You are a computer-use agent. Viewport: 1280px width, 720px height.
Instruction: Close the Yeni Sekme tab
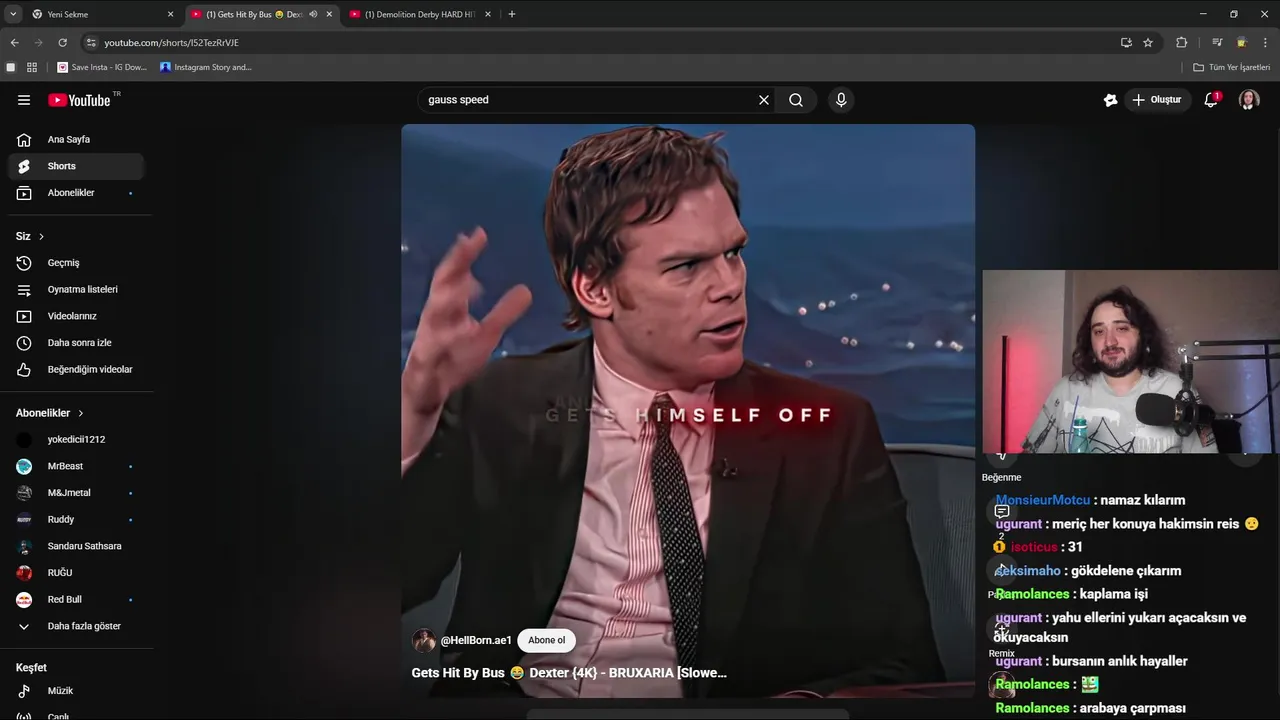click(170, 14)
